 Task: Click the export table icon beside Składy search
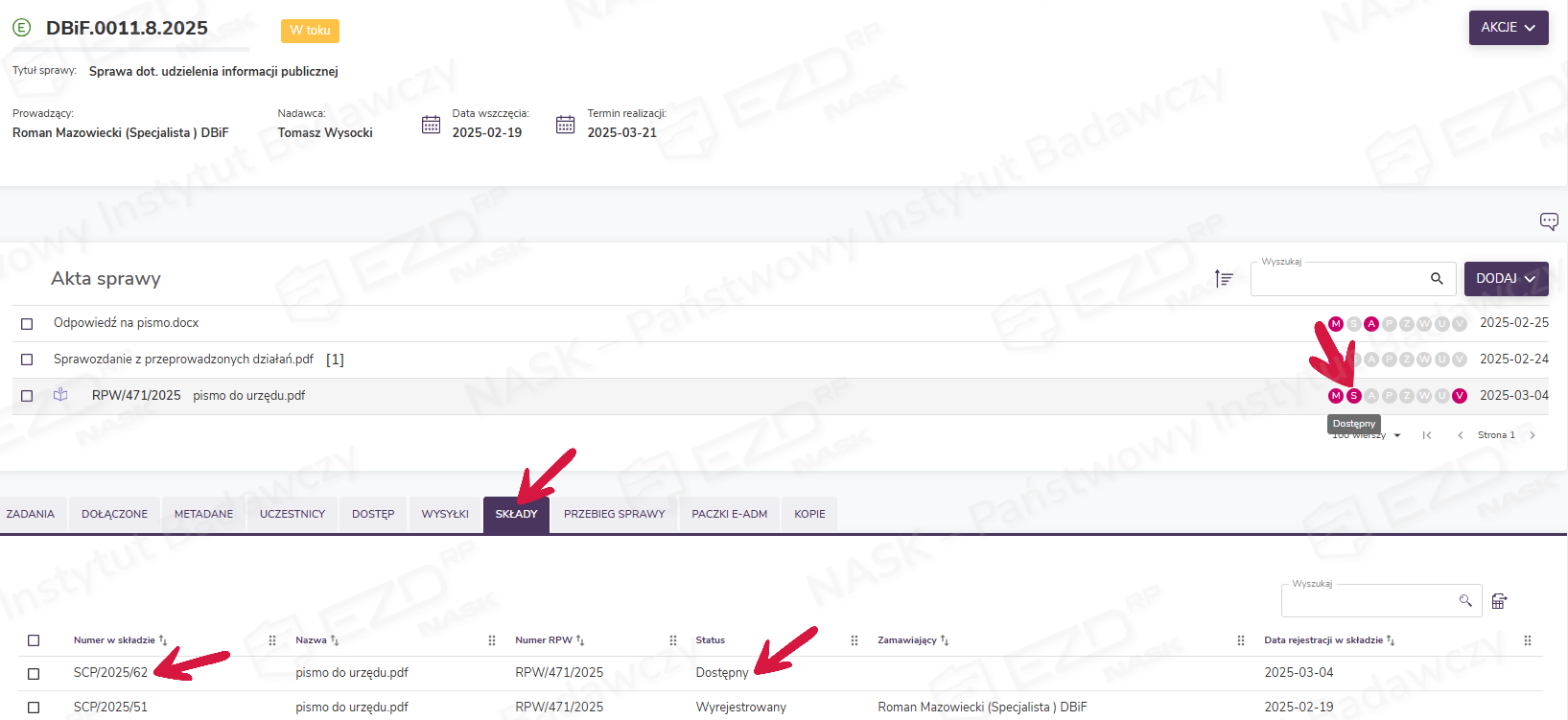coord(1499,601)
